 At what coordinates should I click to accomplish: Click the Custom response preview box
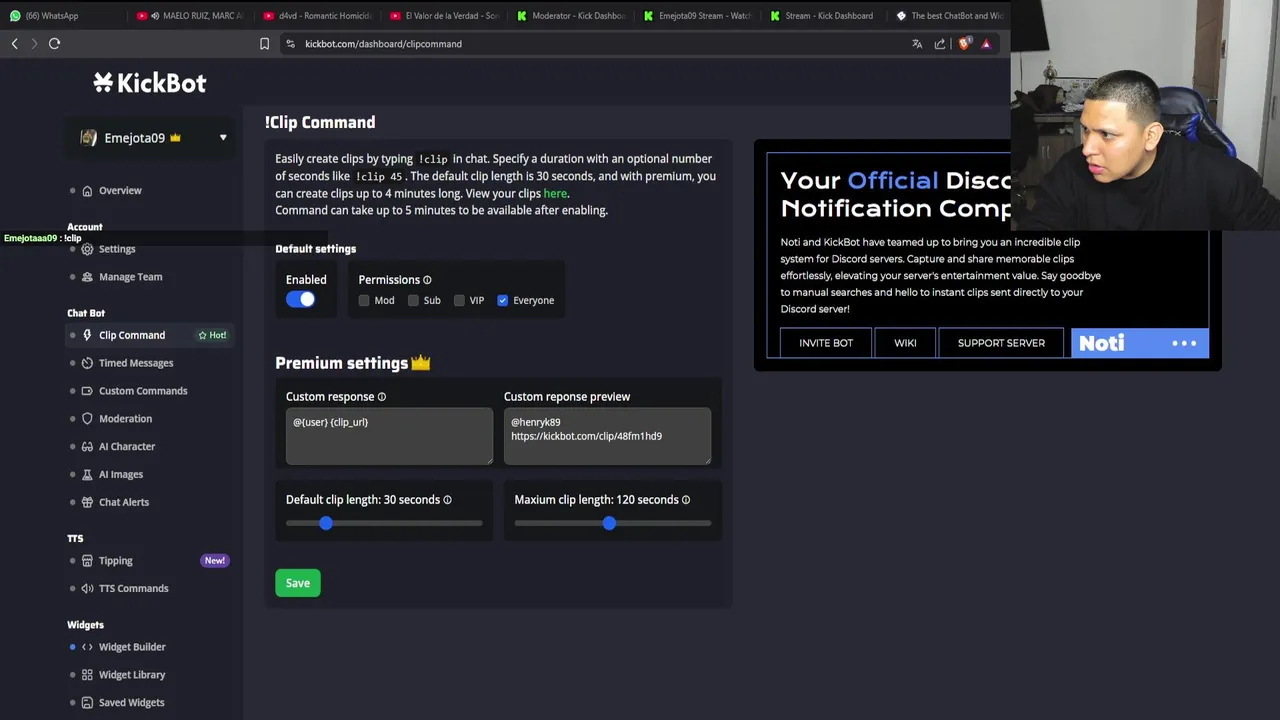607,436
